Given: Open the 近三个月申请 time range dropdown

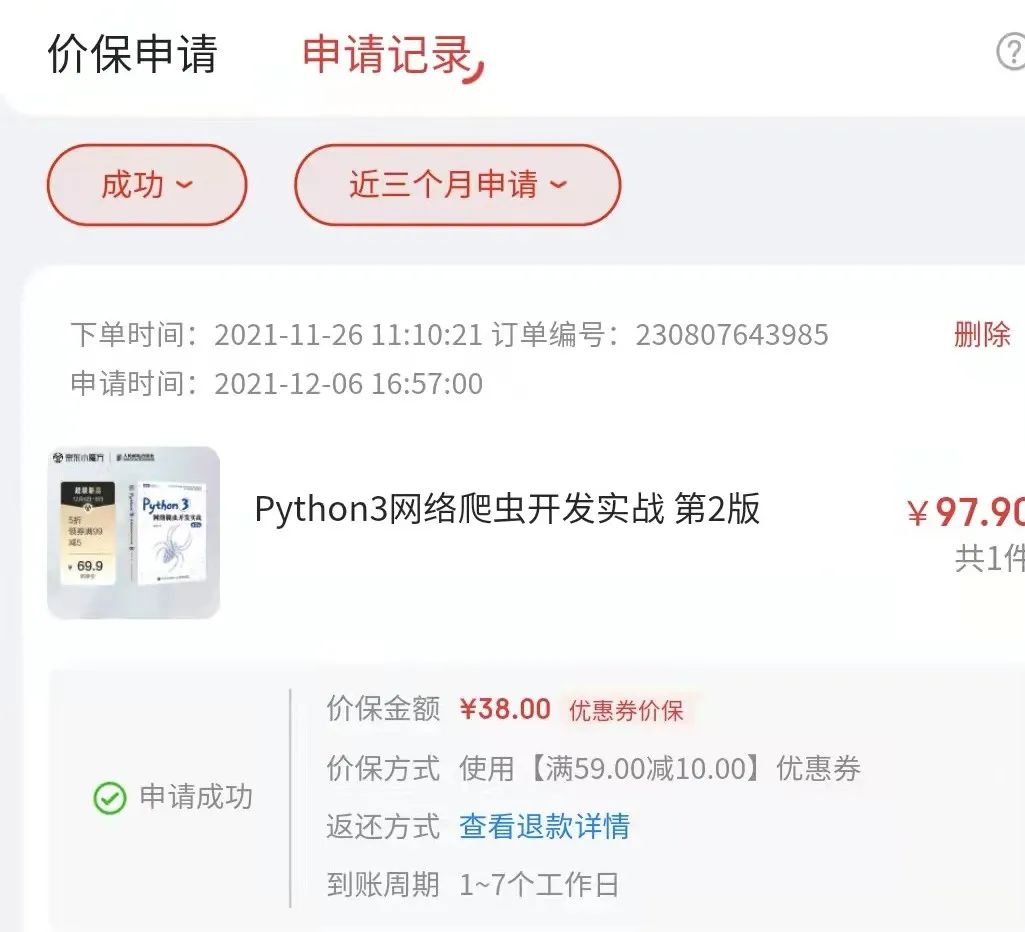Looking at the screenshot, I should [458, 185].
